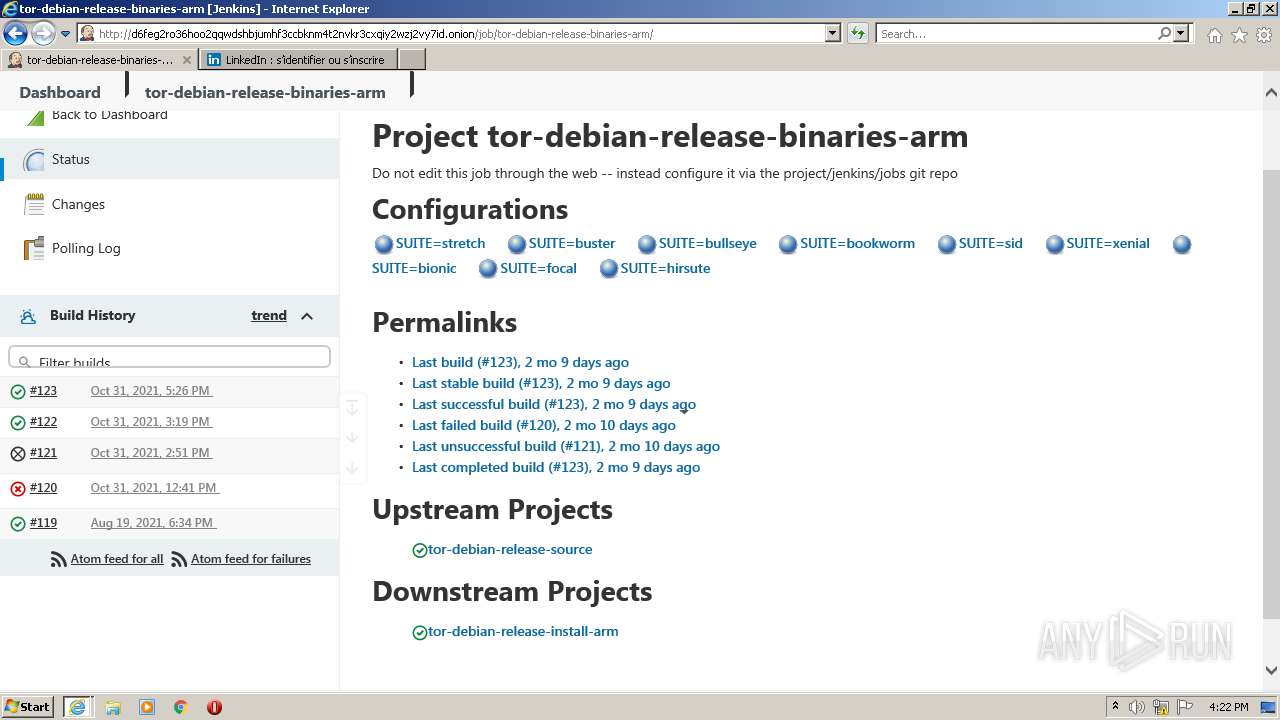Image resolution: width=1280 pixels, height=720 pixels.
Task: Open SUITE=bullseye configuration
Action: 707,243
